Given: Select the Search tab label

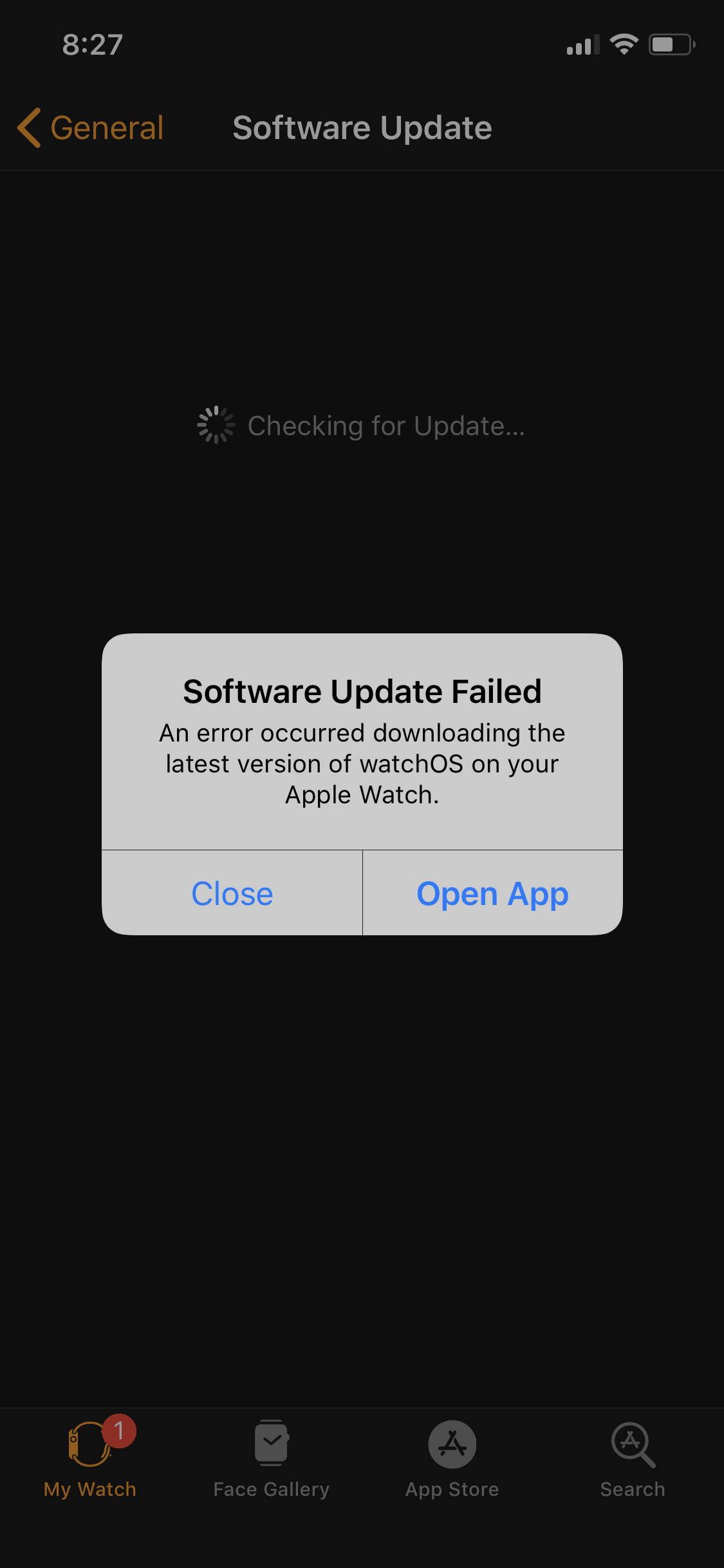Looking at the screenshot, I should pyautogui.click(x=633, y=1489).
